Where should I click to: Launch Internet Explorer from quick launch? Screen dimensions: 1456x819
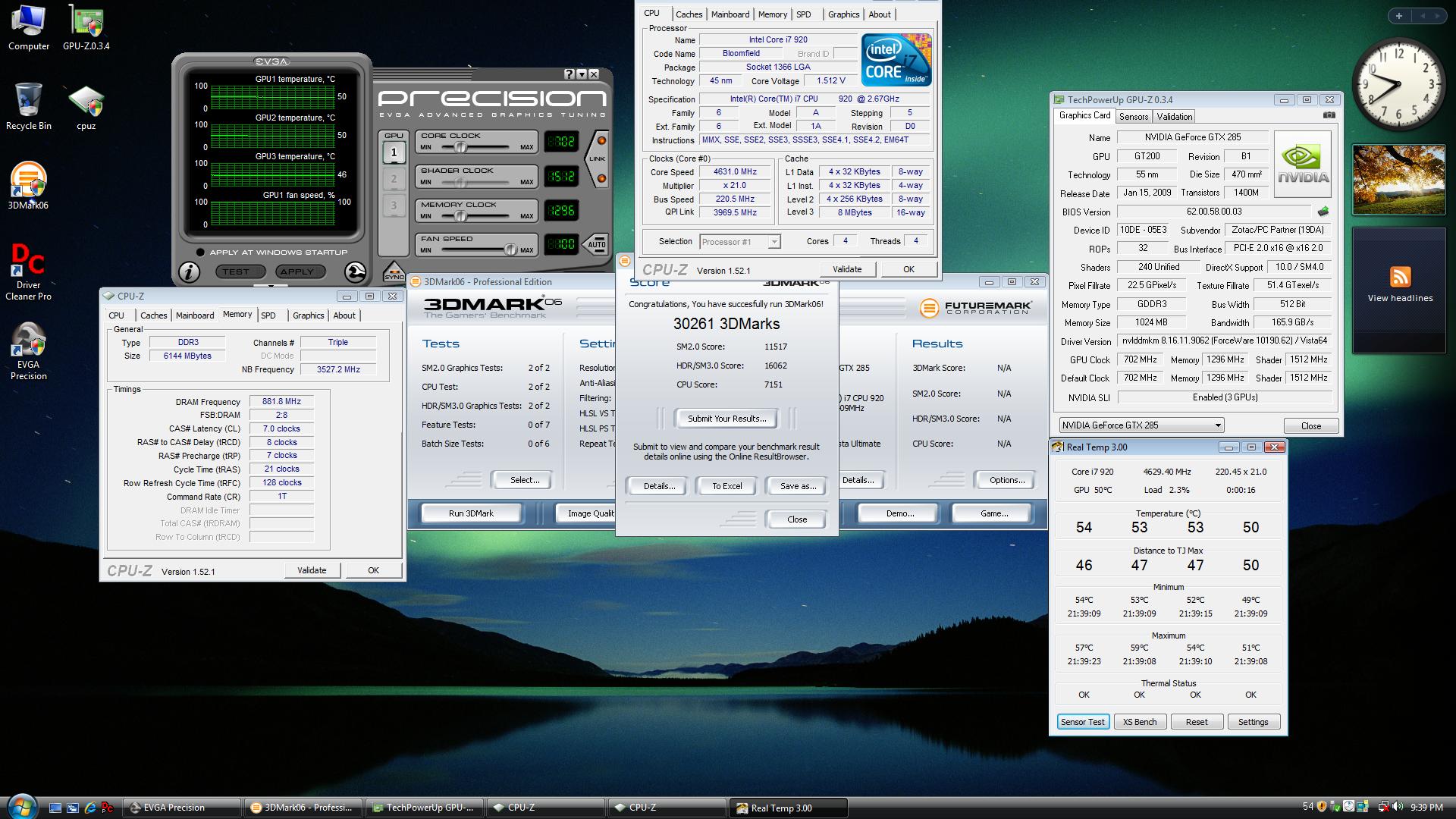pyautogui.click(x=90, y=808)
